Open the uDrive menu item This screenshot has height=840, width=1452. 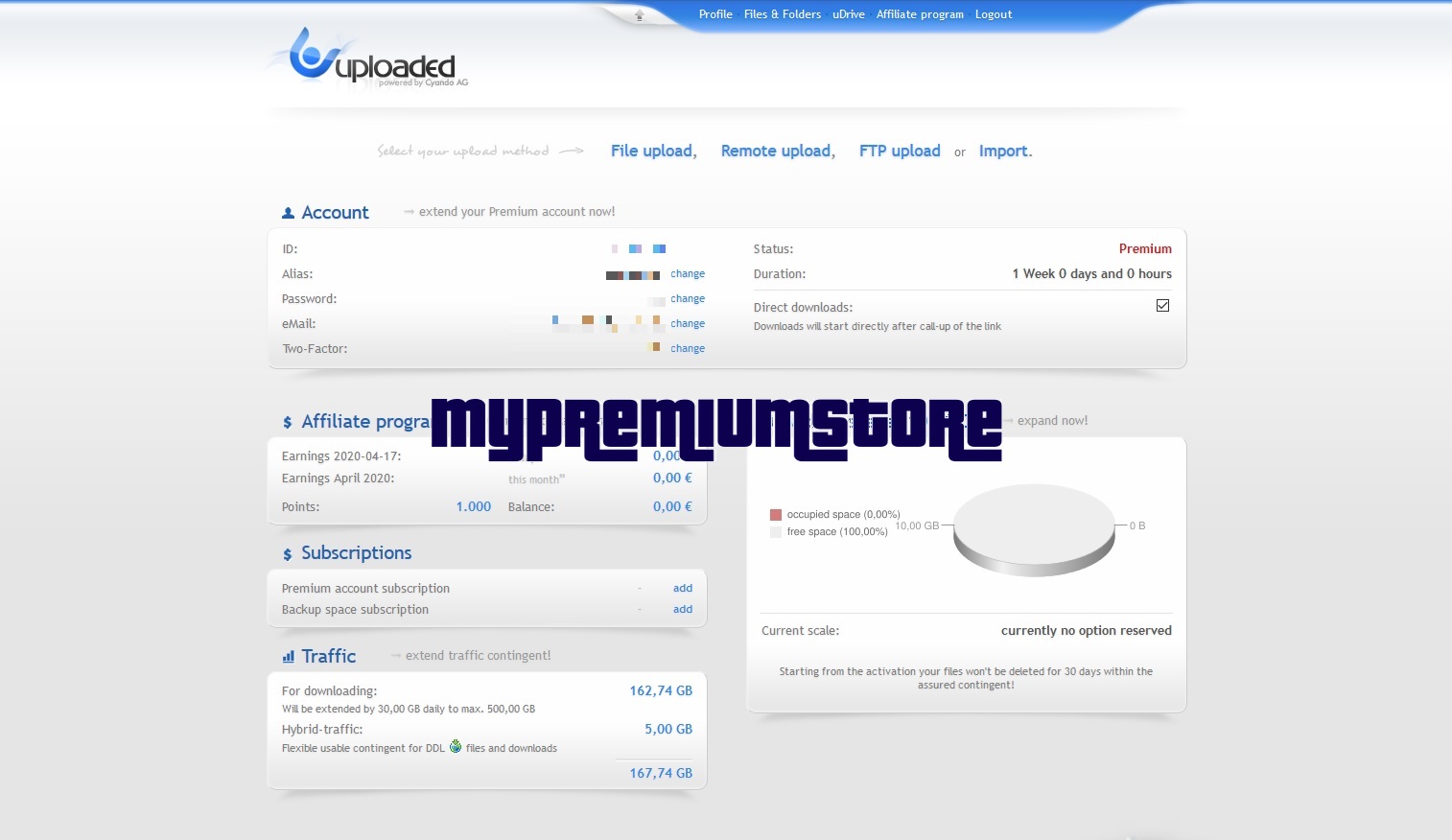[849, 14]
